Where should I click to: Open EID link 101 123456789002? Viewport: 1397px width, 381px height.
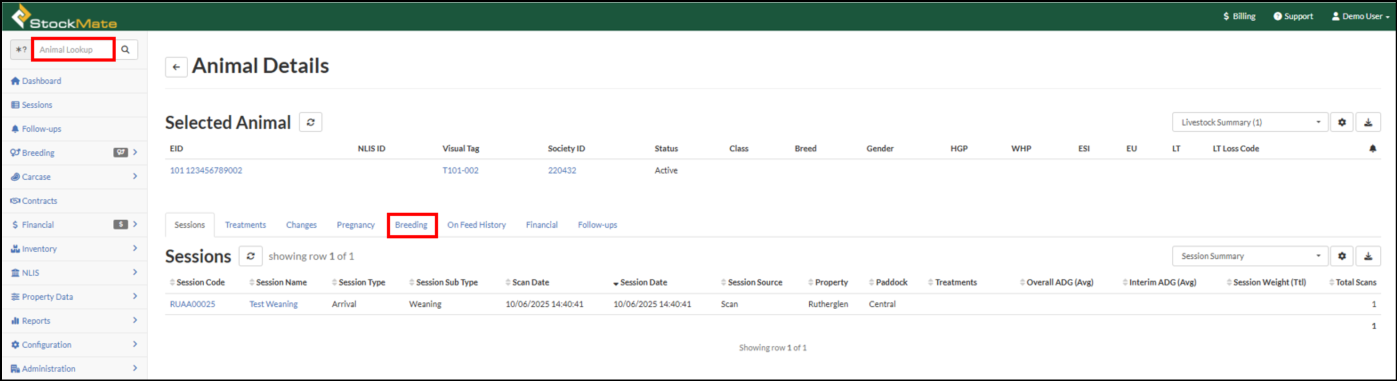(x=206, y=171)
